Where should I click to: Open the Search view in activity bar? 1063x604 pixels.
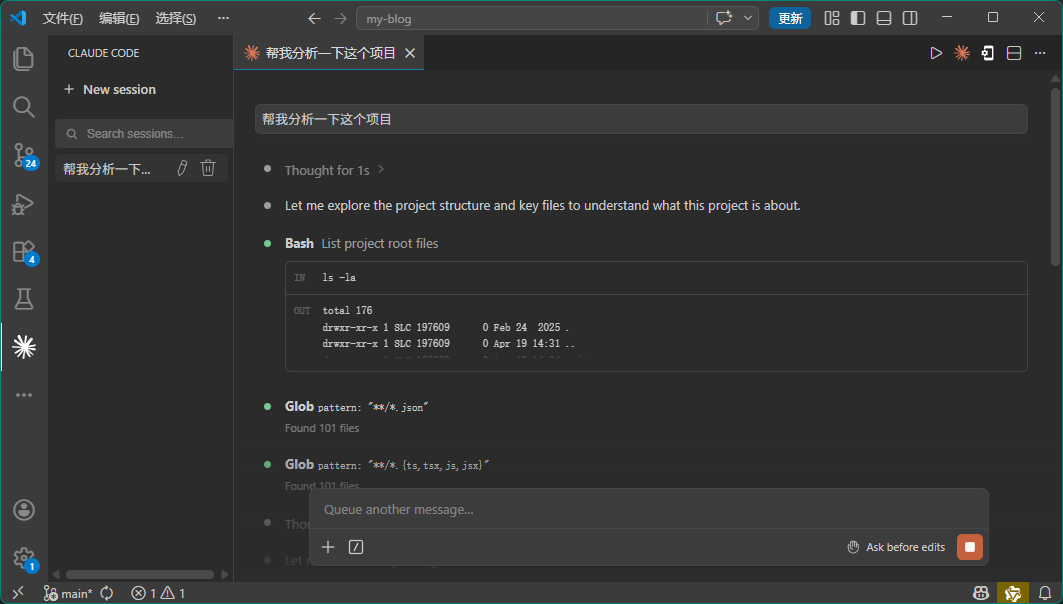(24, 107)
